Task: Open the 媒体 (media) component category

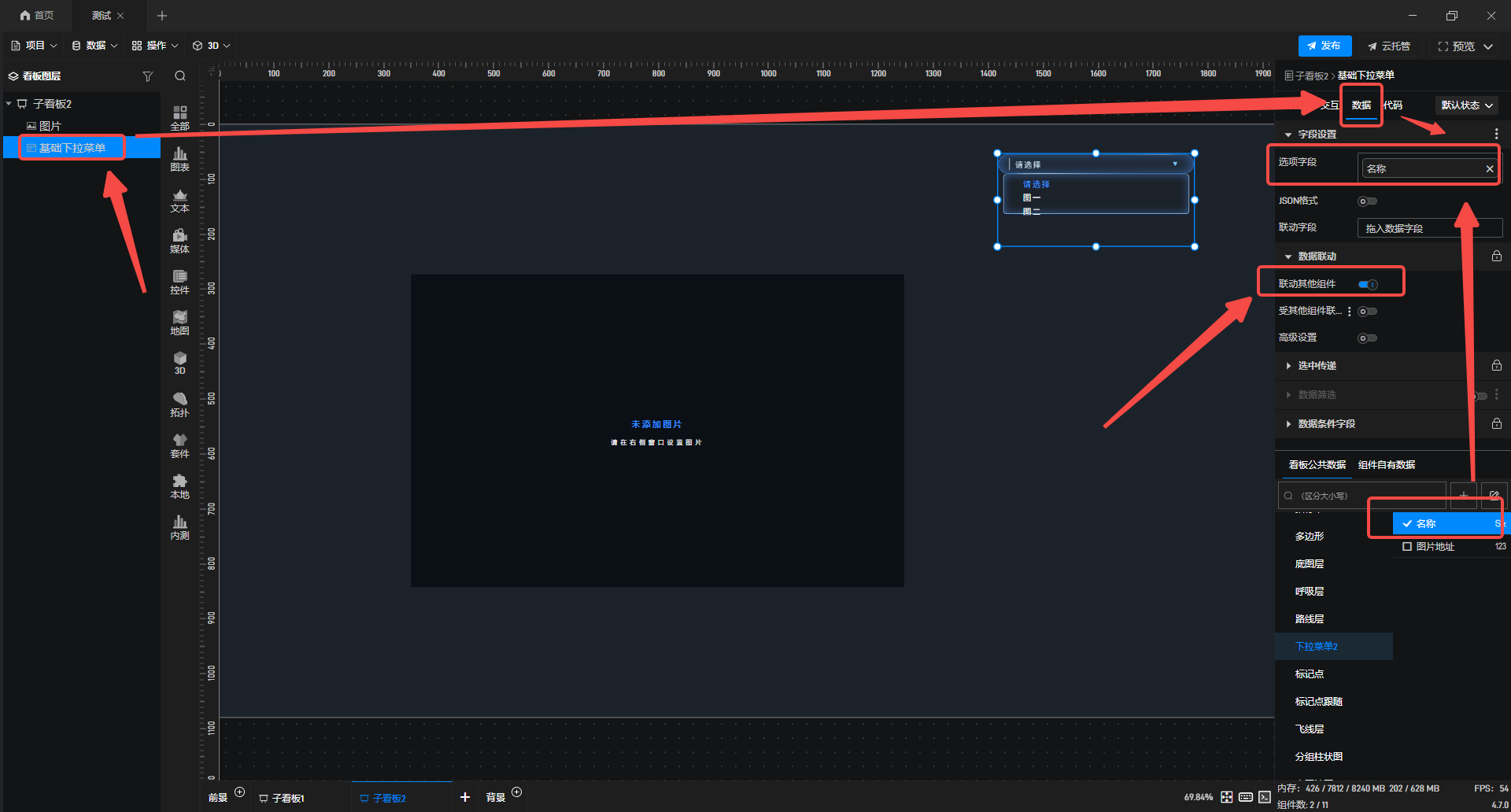Action: 179,241
